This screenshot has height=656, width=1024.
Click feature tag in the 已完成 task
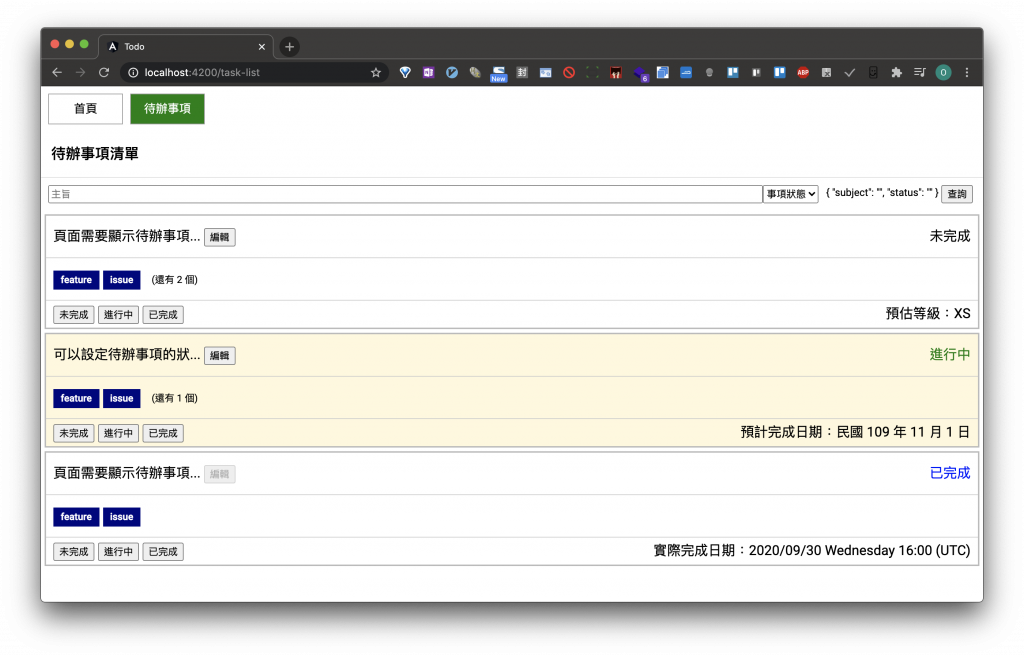(76, 516)
